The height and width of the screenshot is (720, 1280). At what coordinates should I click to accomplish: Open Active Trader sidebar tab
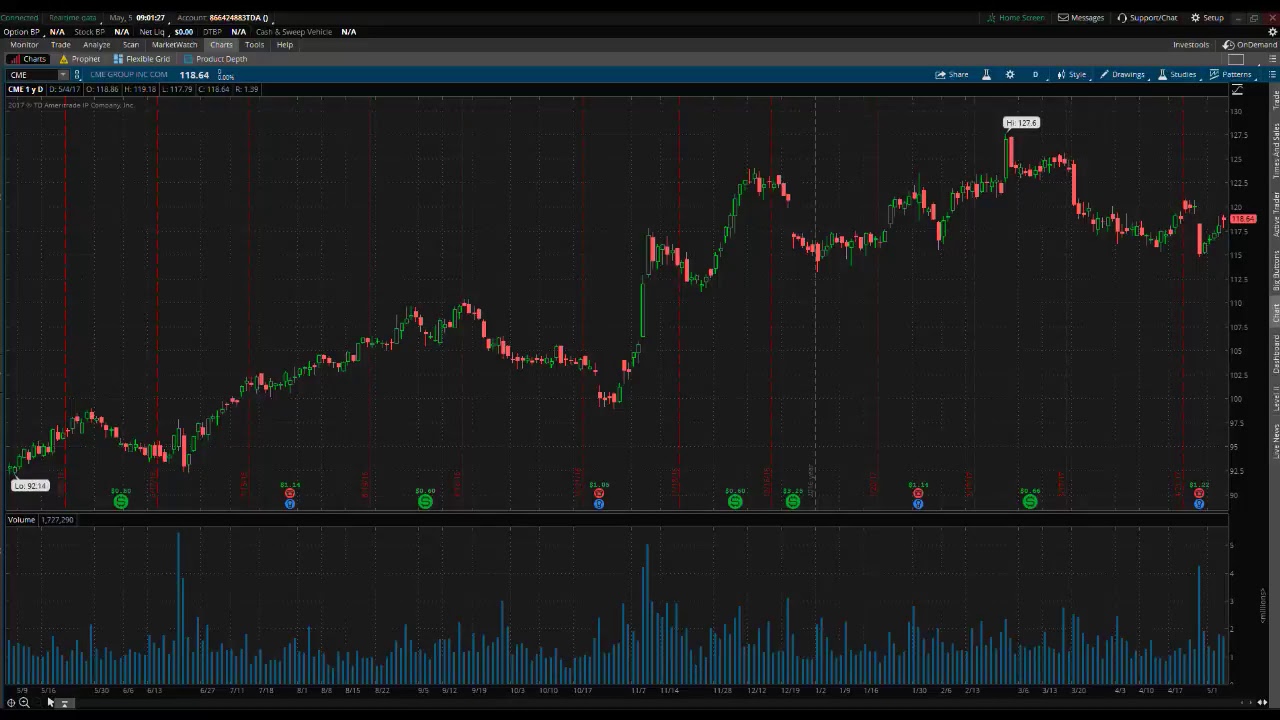click(x=1275, y=214)
